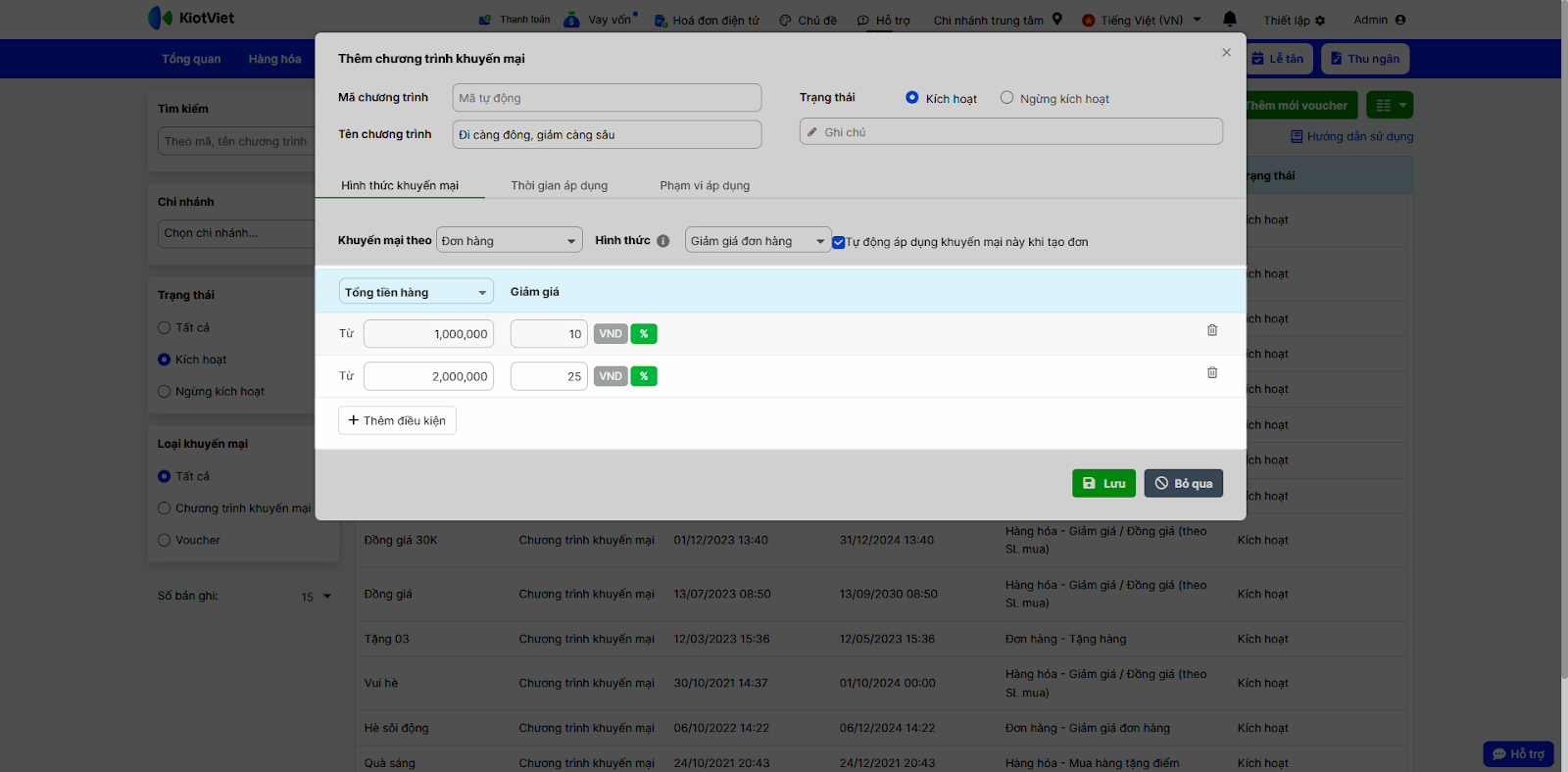Select Kích hoạt in sidebar status filter

[x=165, y=360]
